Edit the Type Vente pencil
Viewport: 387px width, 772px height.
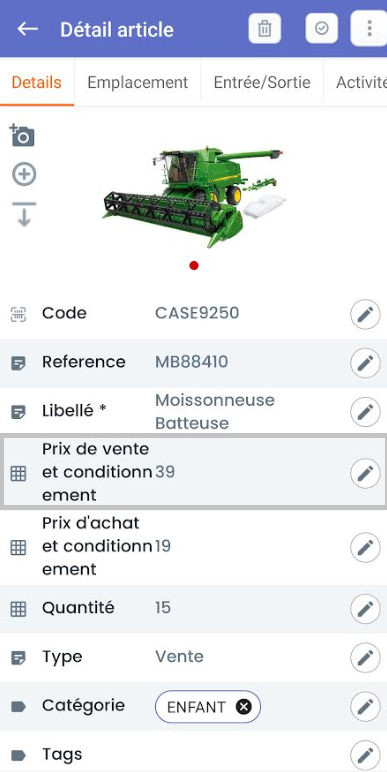click(365, 658)
